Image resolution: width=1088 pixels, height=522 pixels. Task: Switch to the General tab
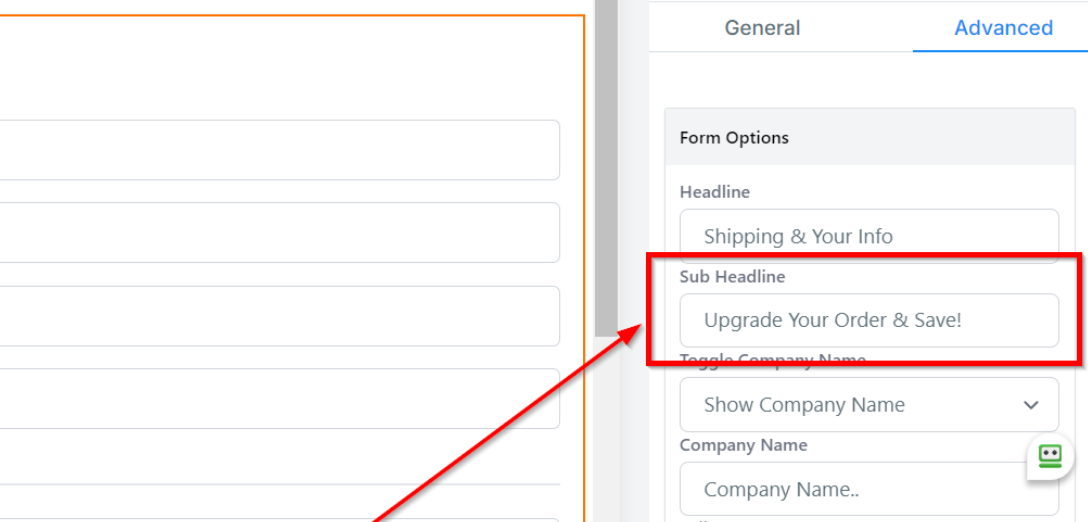(x=762, y=28)
